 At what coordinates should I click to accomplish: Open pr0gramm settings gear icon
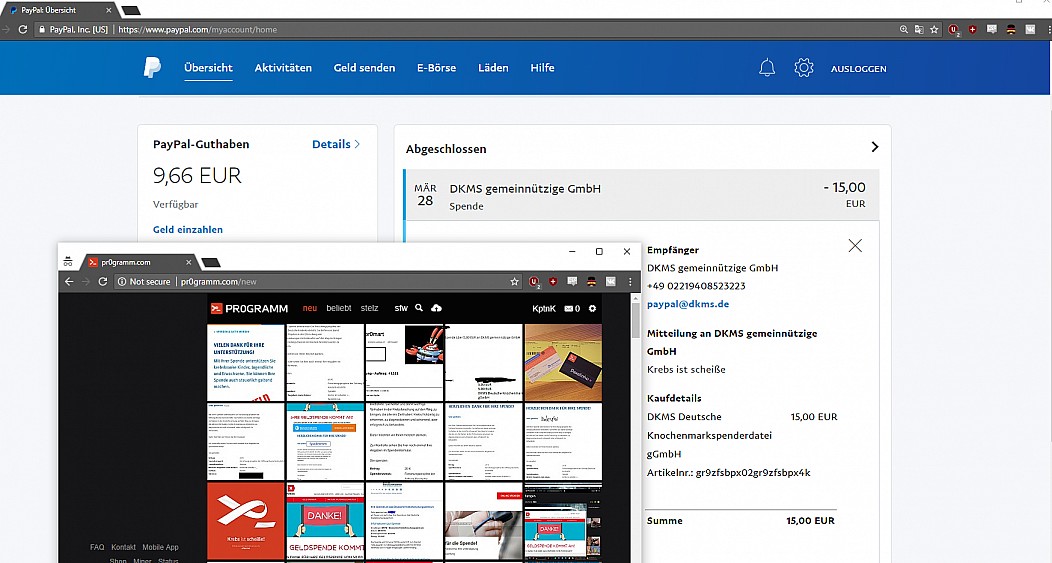click(x=592, y=309)
